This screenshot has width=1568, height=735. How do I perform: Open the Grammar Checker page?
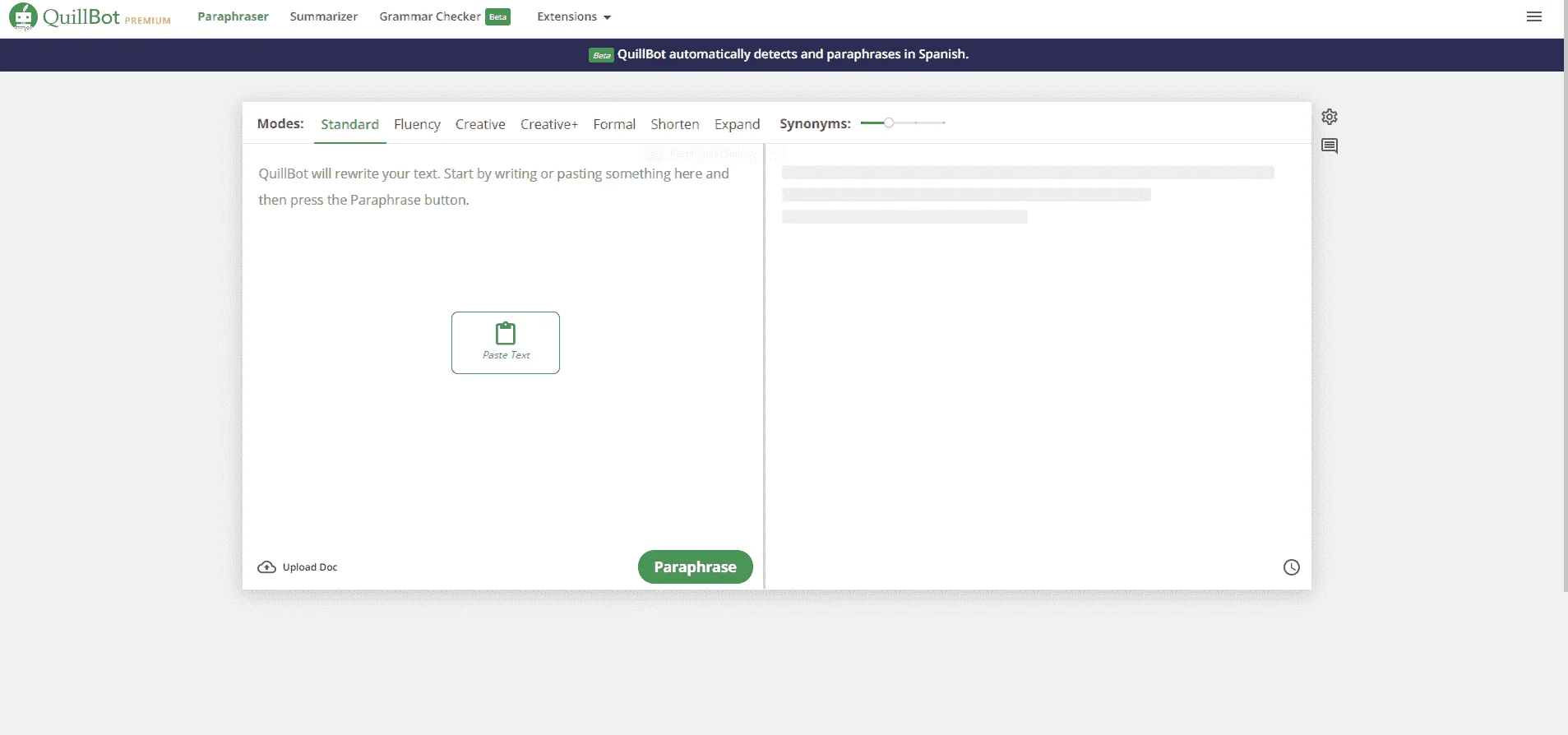pos(429,16)
